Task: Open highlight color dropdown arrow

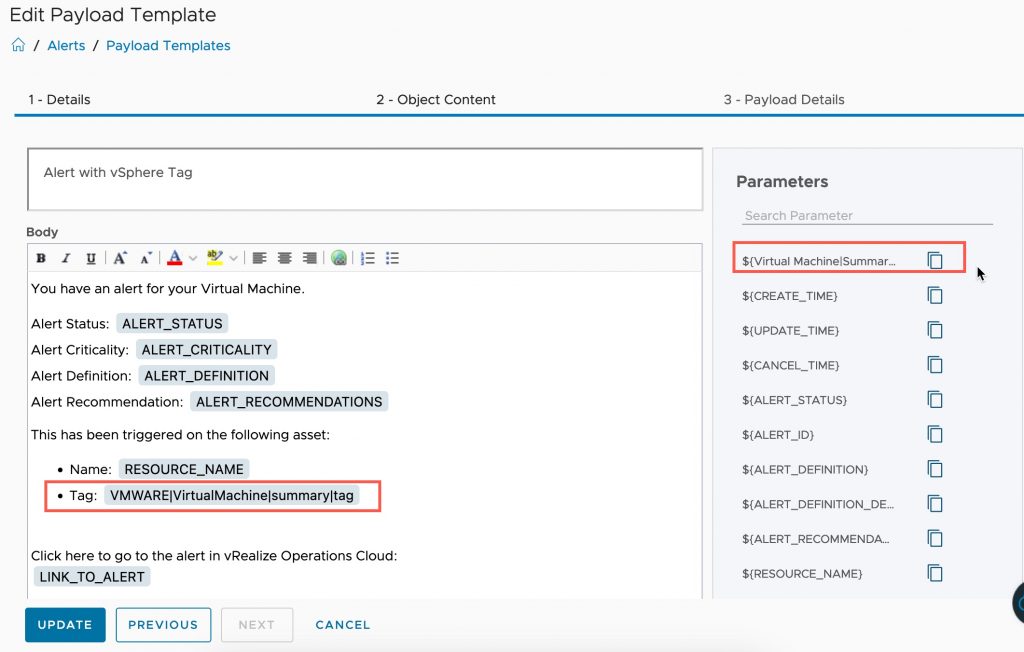Action: 233,259
